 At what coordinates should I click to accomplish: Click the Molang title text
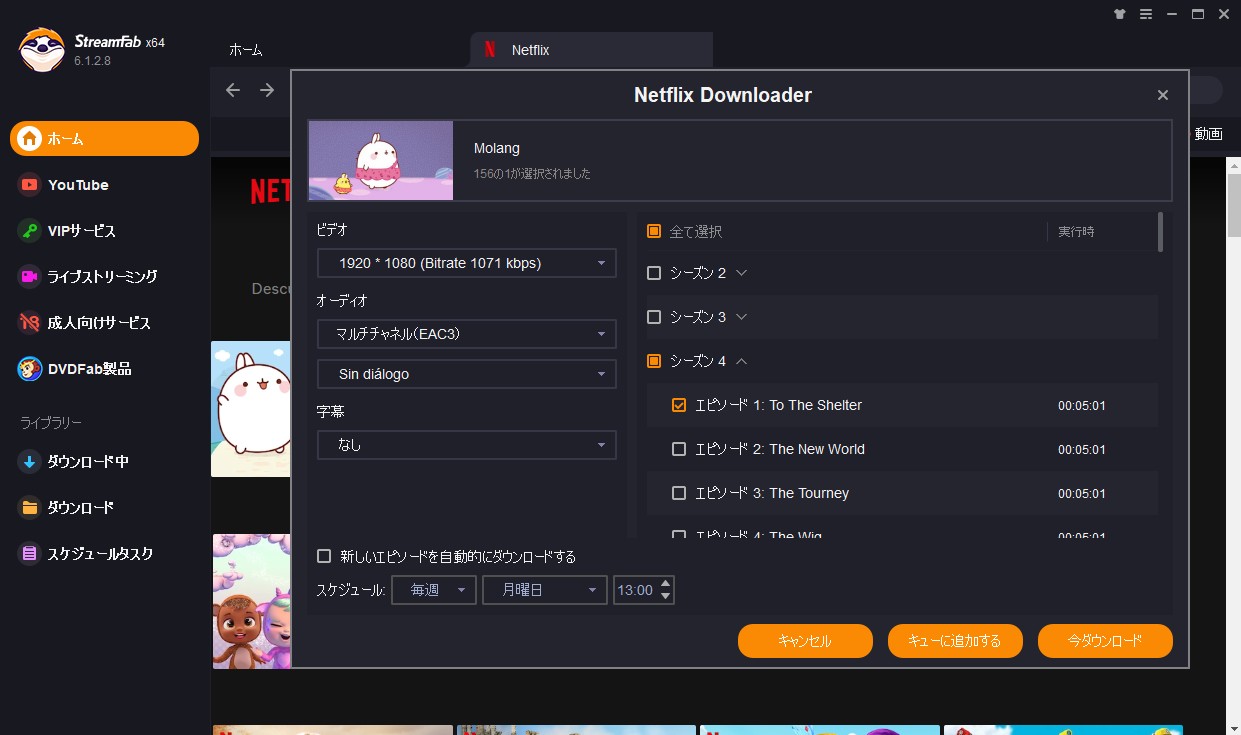tap(497, 148)
